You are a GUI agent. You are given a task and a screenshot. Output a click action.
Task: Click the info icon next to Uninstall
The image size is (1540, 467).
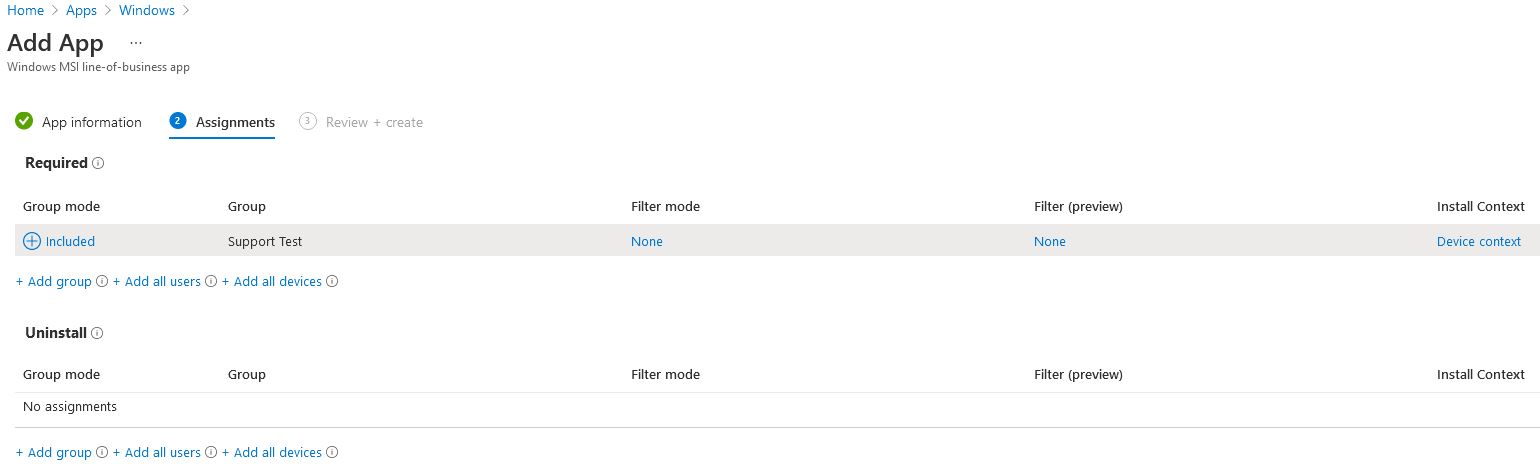[x=97, y=333]
